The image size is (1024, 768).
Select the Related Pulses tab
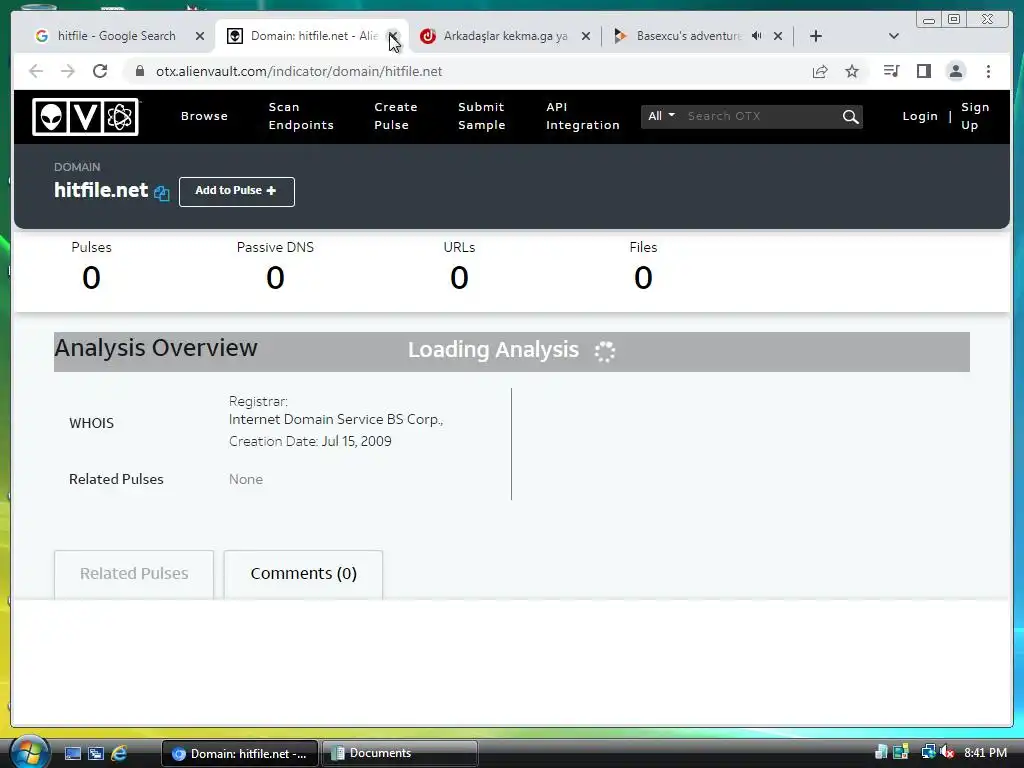[x=134, y=574]
